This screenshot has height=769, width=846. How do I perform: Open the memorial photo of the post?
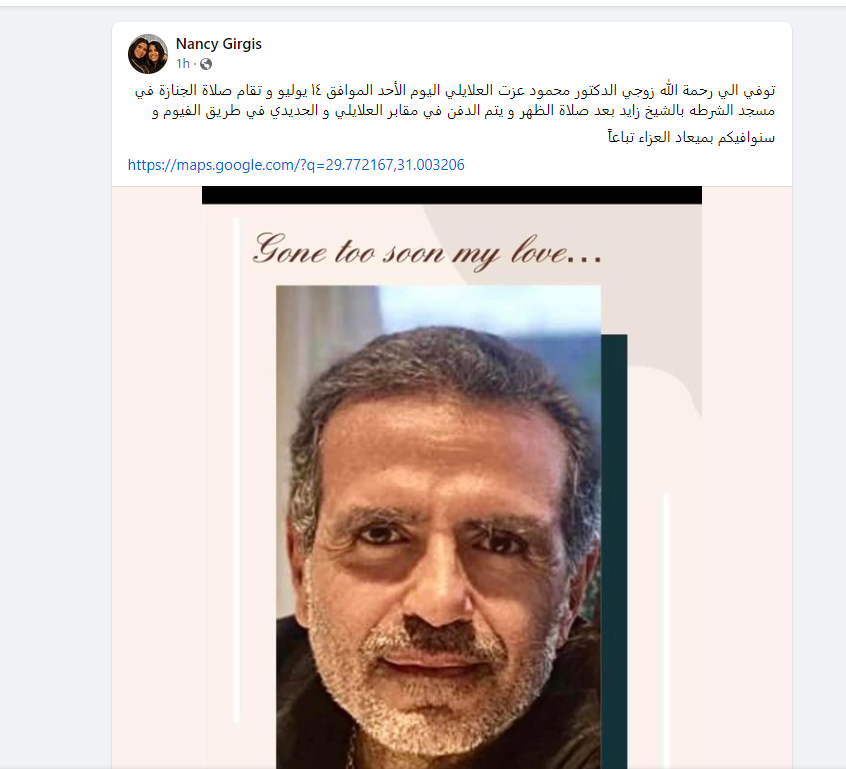click(x=452, y=478)
